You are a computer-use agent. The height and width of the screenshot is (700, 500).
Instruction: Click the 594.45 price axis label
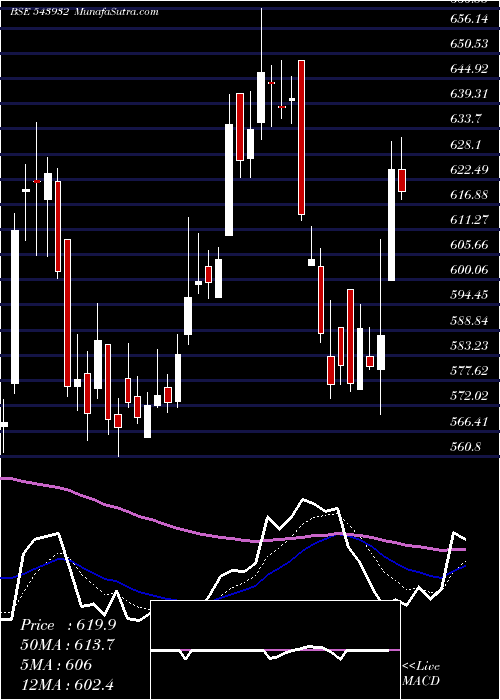(467, 295)
